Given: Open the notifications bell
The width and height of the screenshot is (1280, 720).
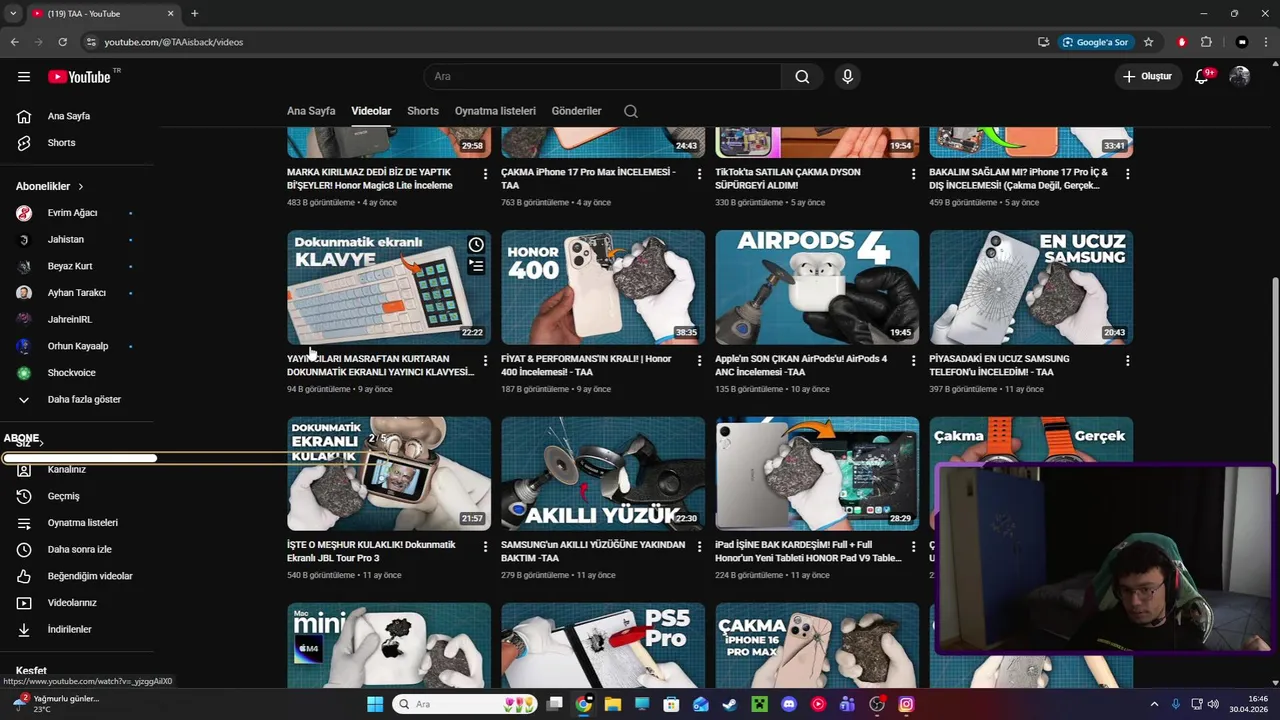Looking at the screenshot, I should [1203, 77].
